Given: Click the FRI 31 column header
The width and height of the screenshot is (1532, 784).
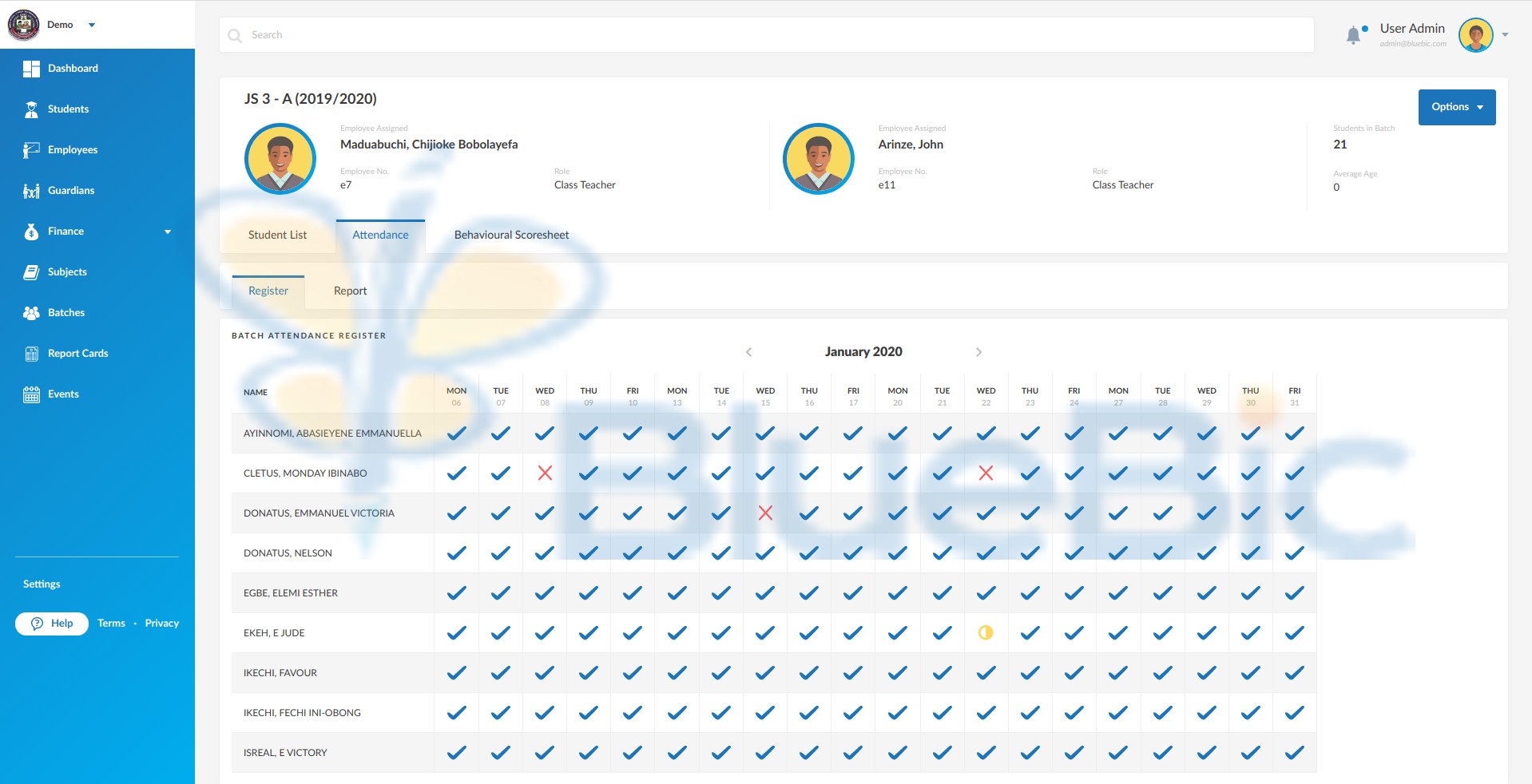Looking at the screenshot, I should click(1295, 397).
